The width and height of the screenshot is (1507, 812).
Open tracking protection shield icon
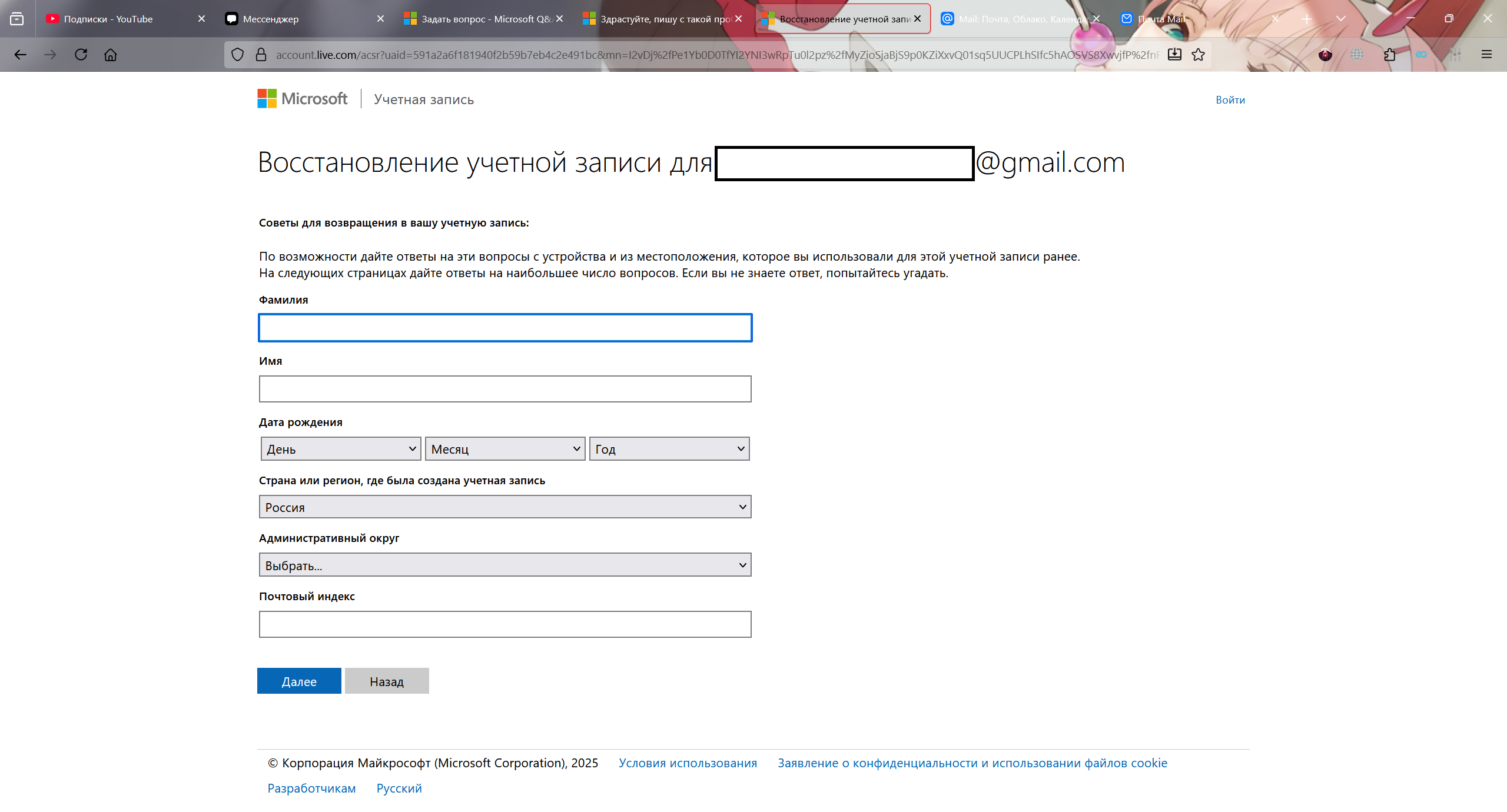[237, 55]
